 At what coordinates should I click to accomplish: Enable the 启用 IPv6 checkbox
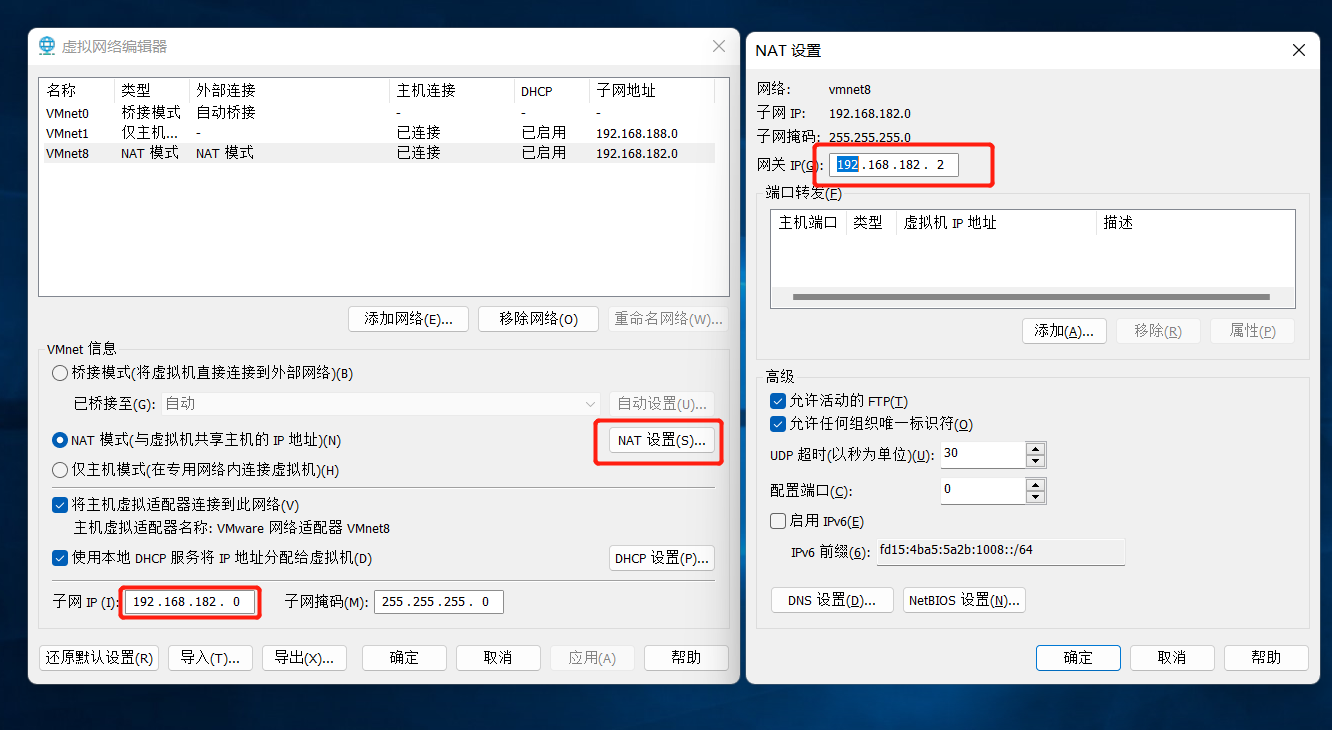point(778,521)
